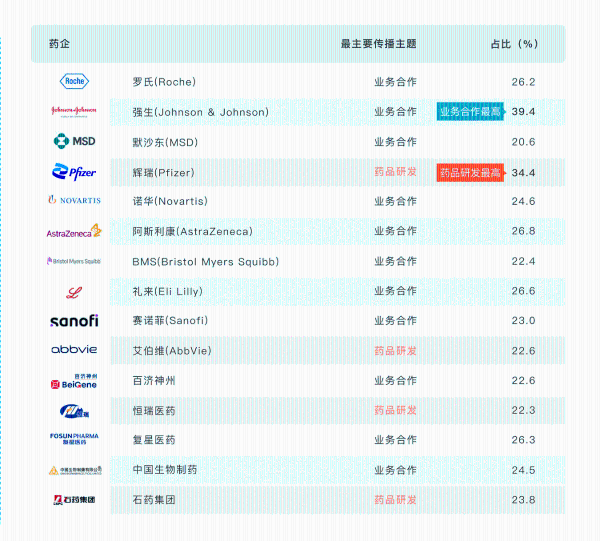Select the BeiGene logo
The image size is (600, 541).
[x=74, y=381]
